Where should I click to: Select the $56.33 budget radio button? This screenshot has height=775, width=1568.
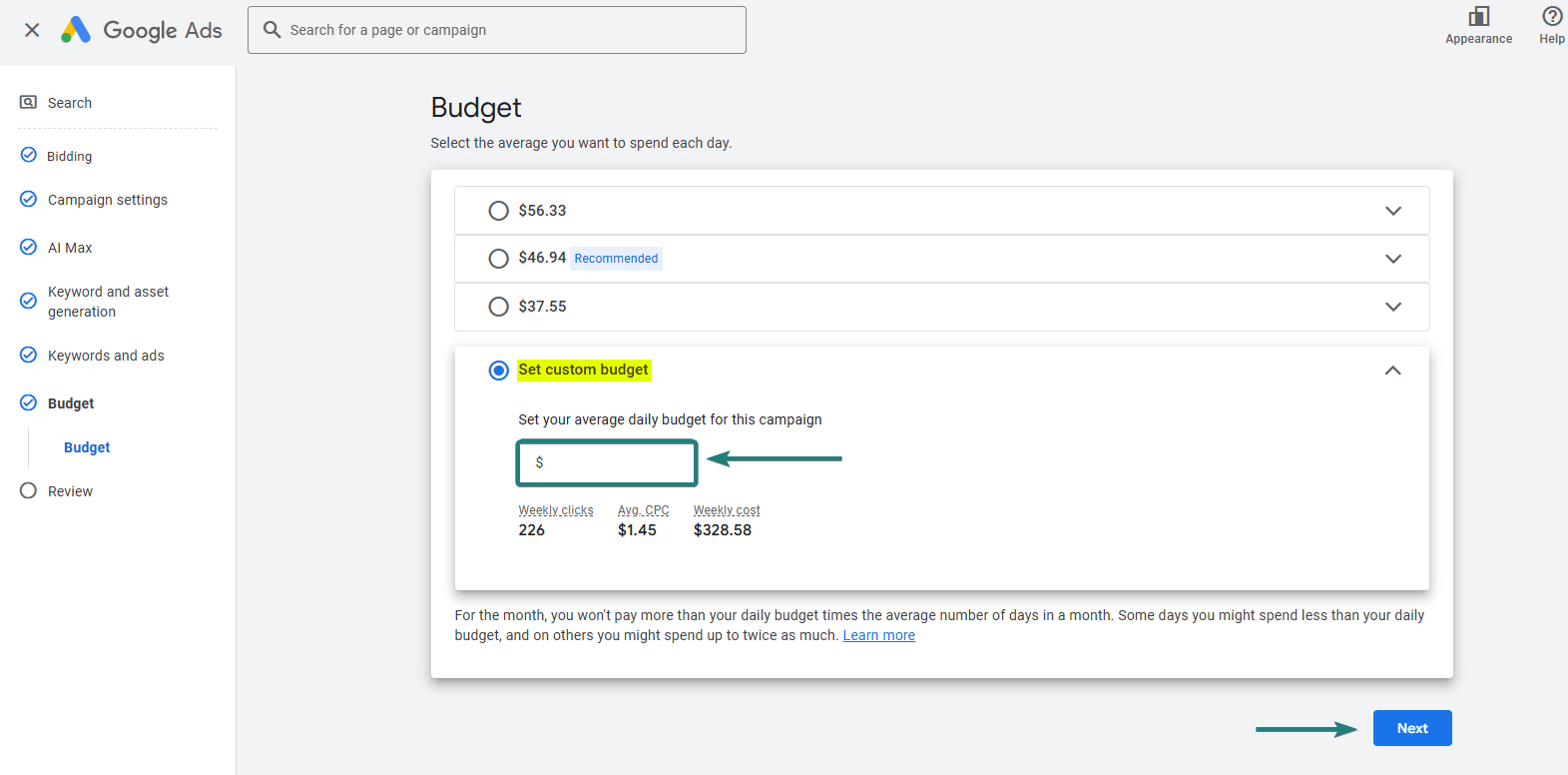(x=498, y=211)
